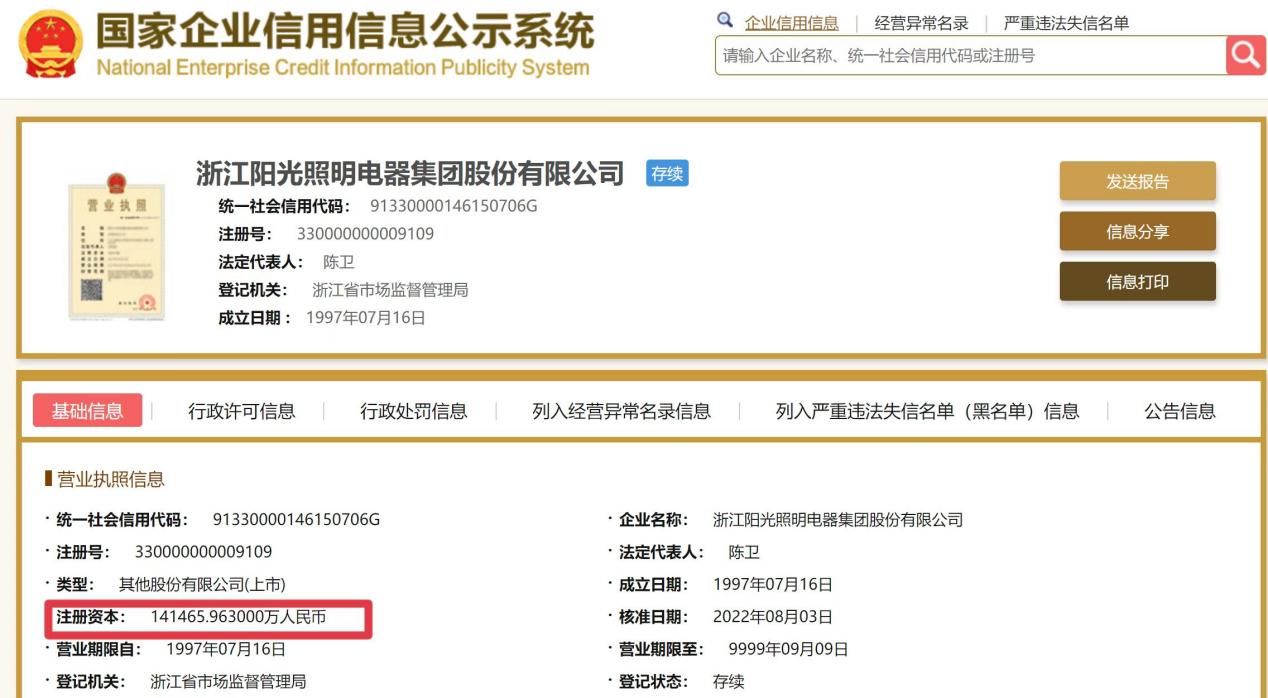Viewport: 1268px width, 698px height.
Task: Select the 企业信用信息 search category
Action: (791, 23)
